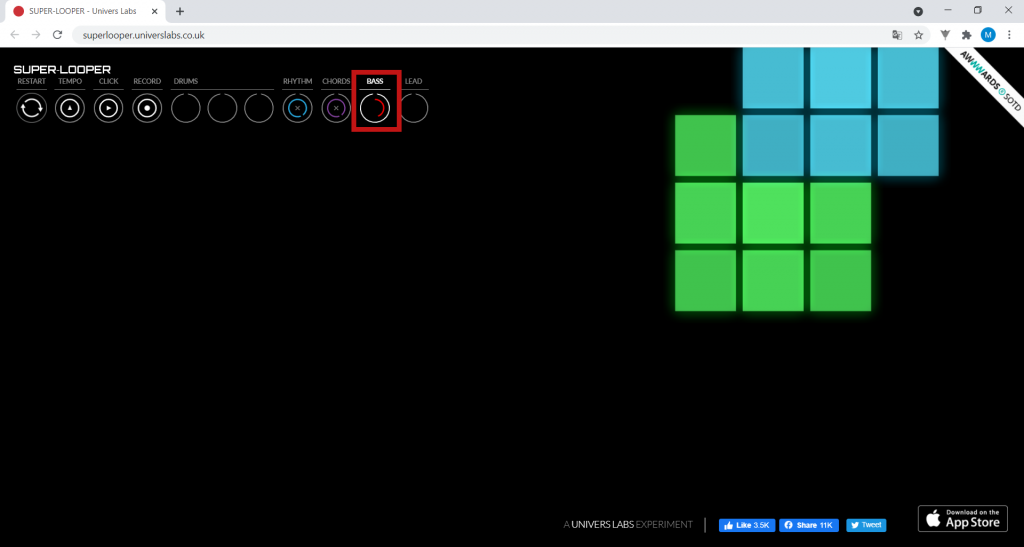Viewport: 1024px width, 547px height.
Task: Tap the bottom-middle blue pad
Action: (x=840, y=146)
